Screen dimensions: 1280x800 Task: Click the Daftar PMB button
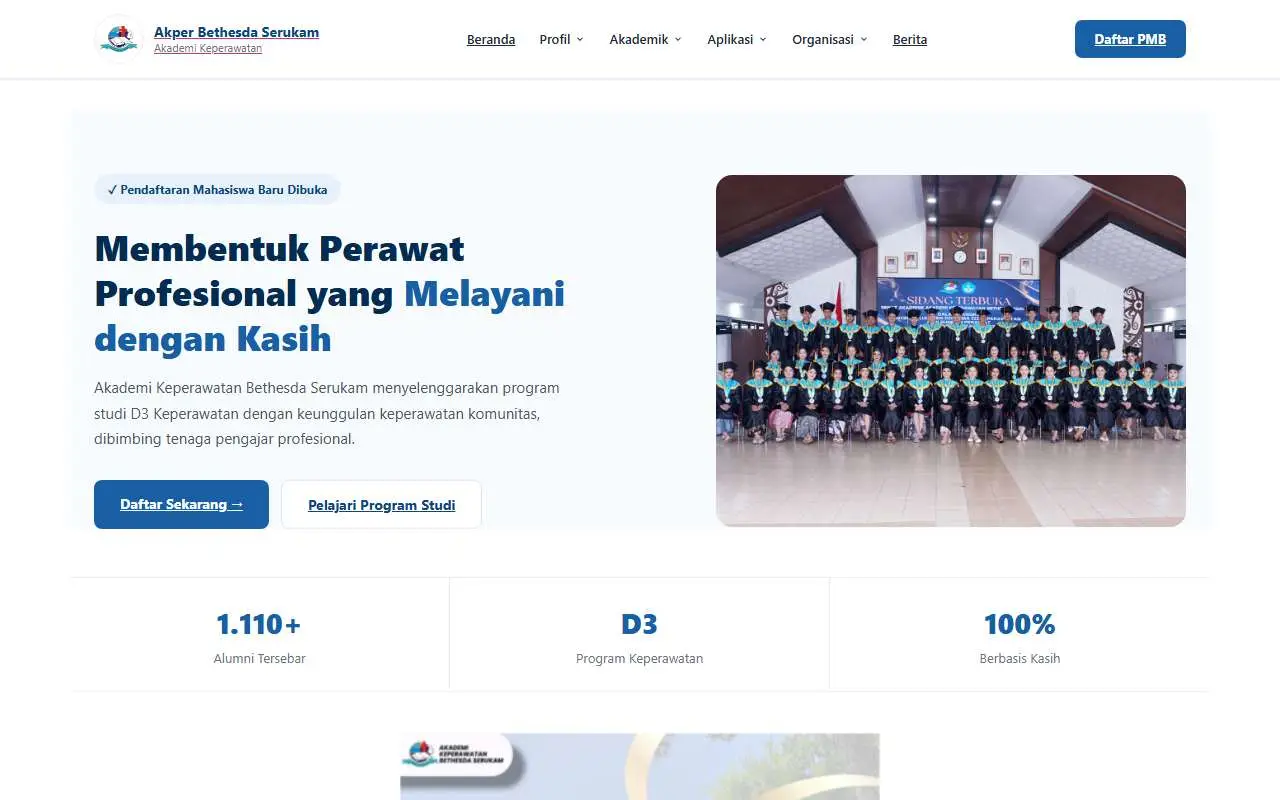click(1130, 39)
